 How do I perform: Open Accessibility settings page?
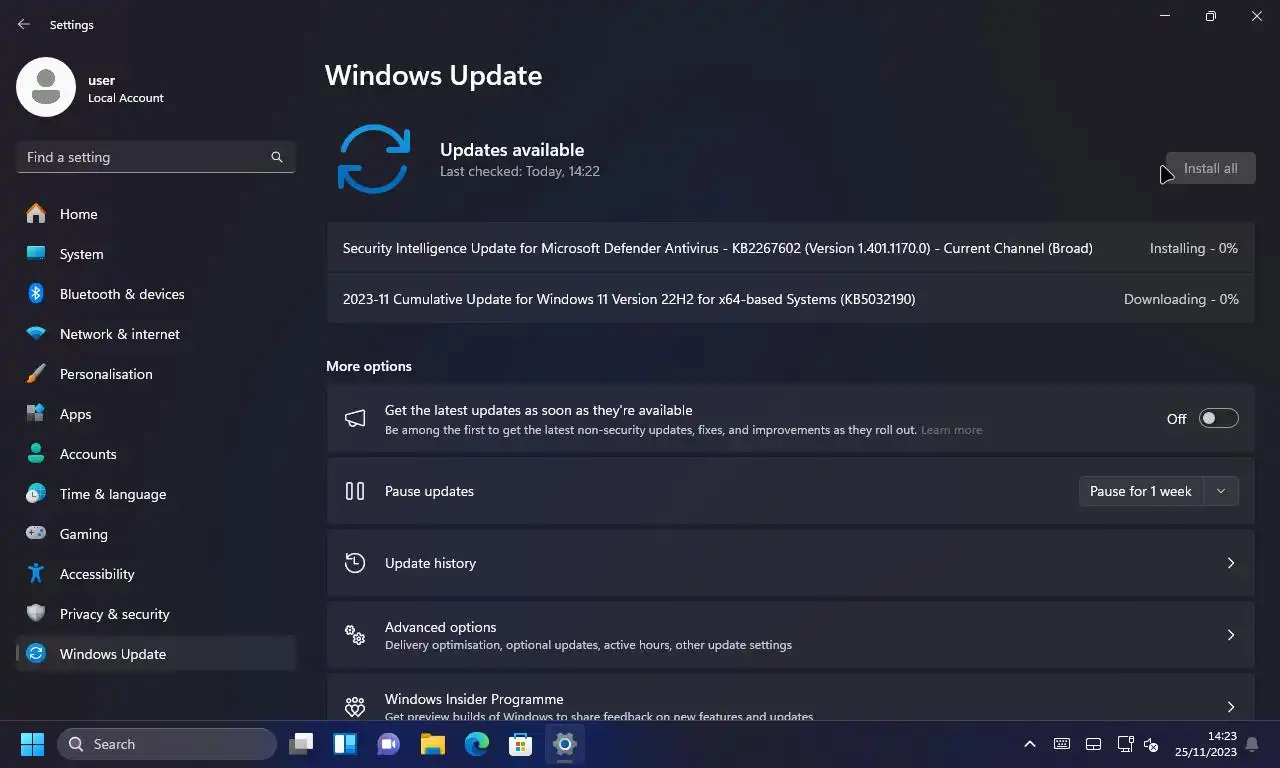coord(156,574)
